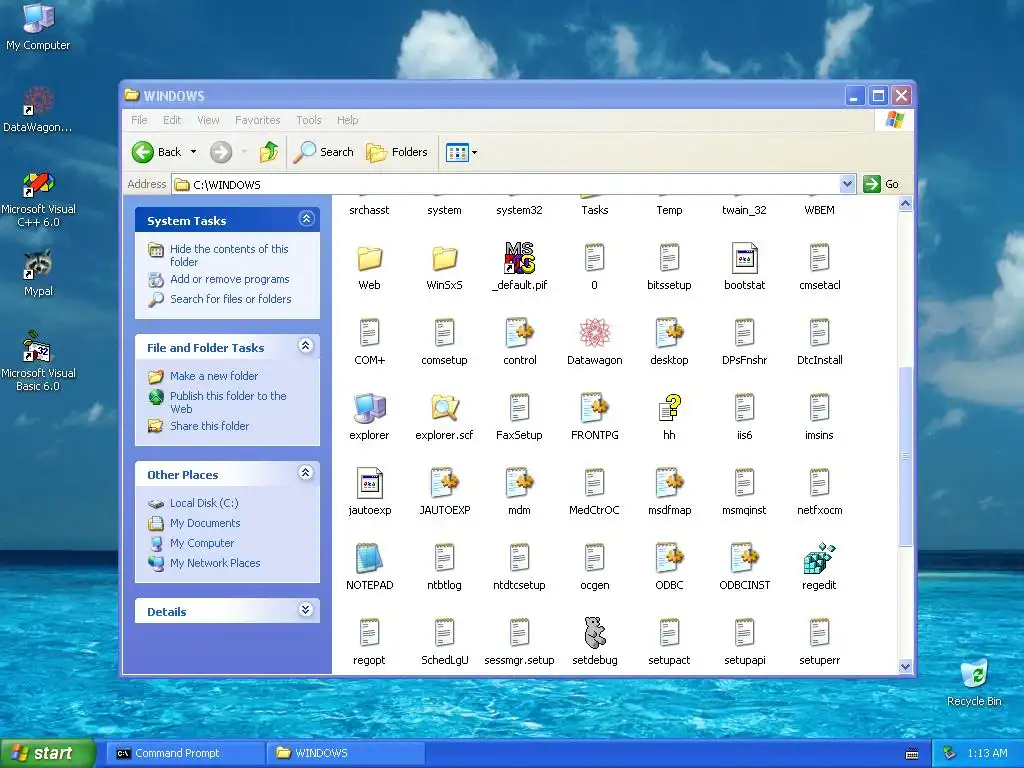Select the _default.pif shortcut icon
Viewport: 1024px width, 768px height.
coord(520,258)
